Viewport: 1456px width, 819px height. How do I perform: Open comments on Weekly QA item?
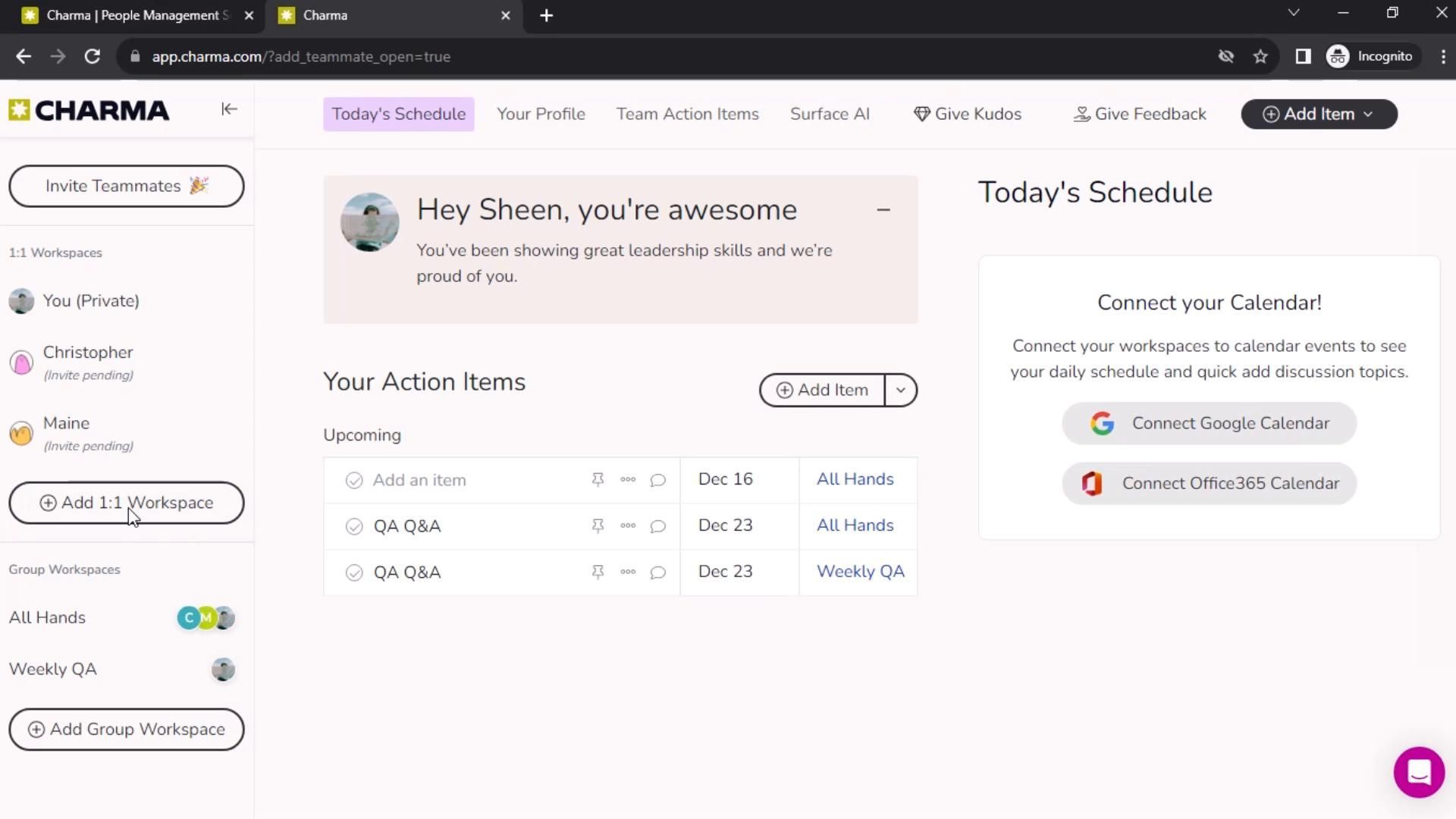click(657, 573)
